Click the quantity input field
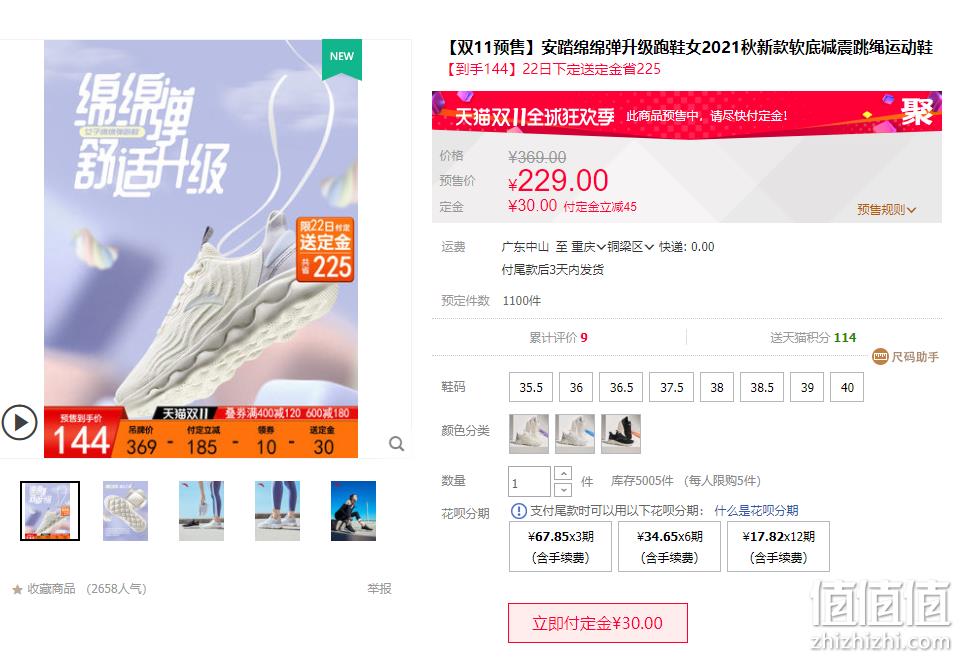The width and height of the screenshot is (960, 659). [x=529, y=481]
